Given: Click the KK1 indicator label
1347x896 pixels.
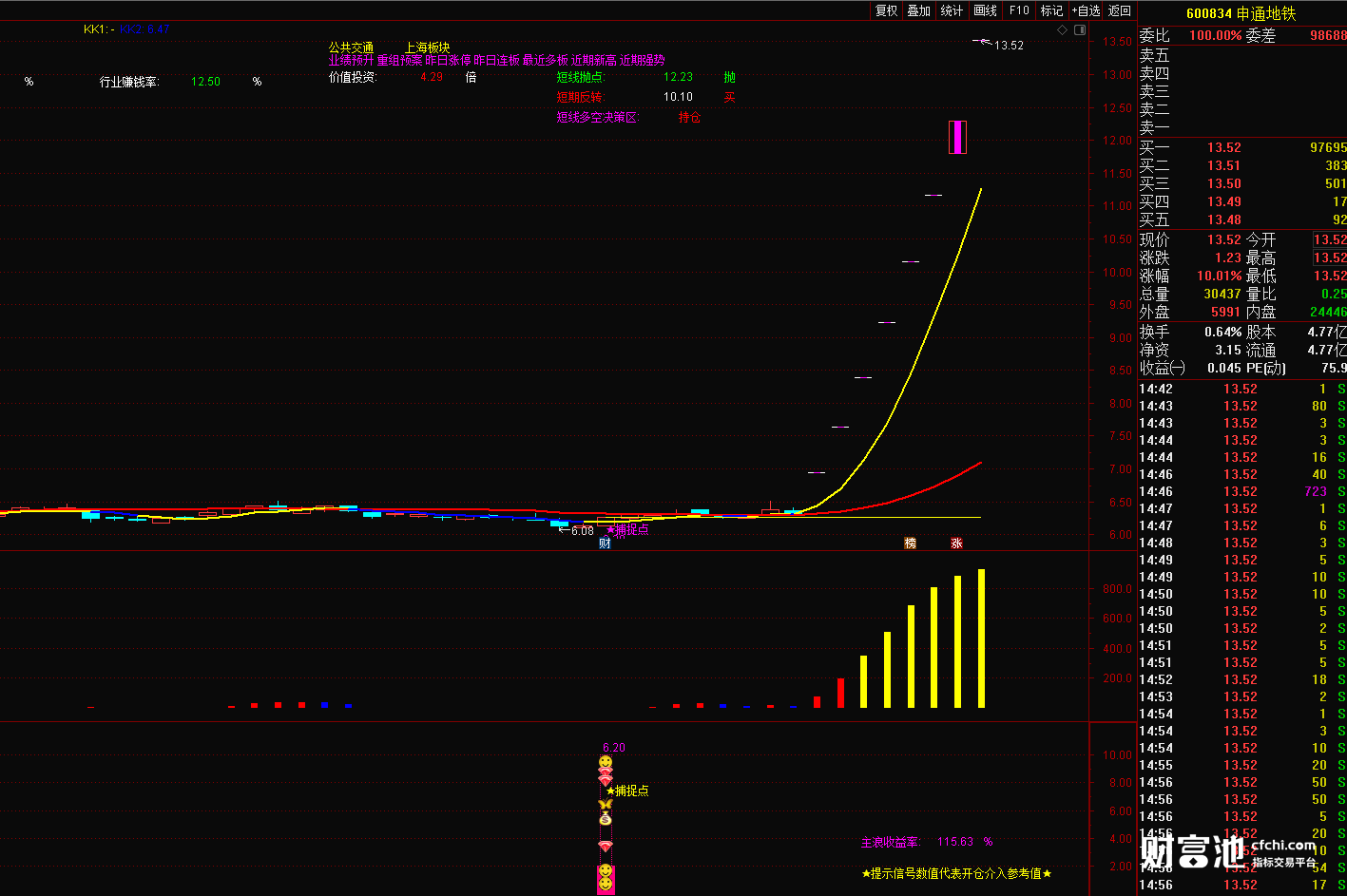Looking at the screenshot, I should click(x=99, y=29).
